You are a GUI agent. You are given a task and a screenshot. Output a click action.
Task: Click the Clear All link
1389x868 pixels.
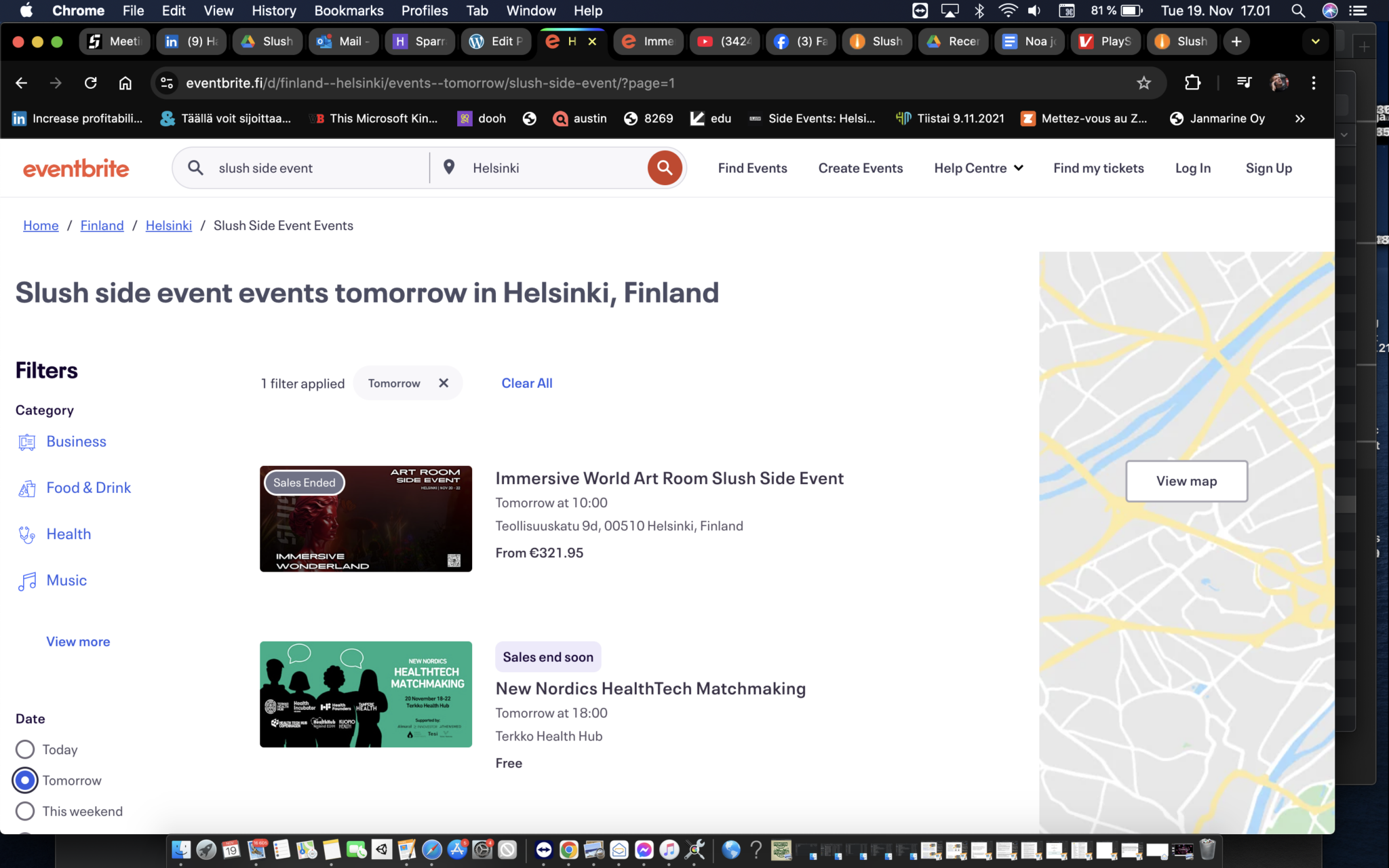[x=526, y=382]
